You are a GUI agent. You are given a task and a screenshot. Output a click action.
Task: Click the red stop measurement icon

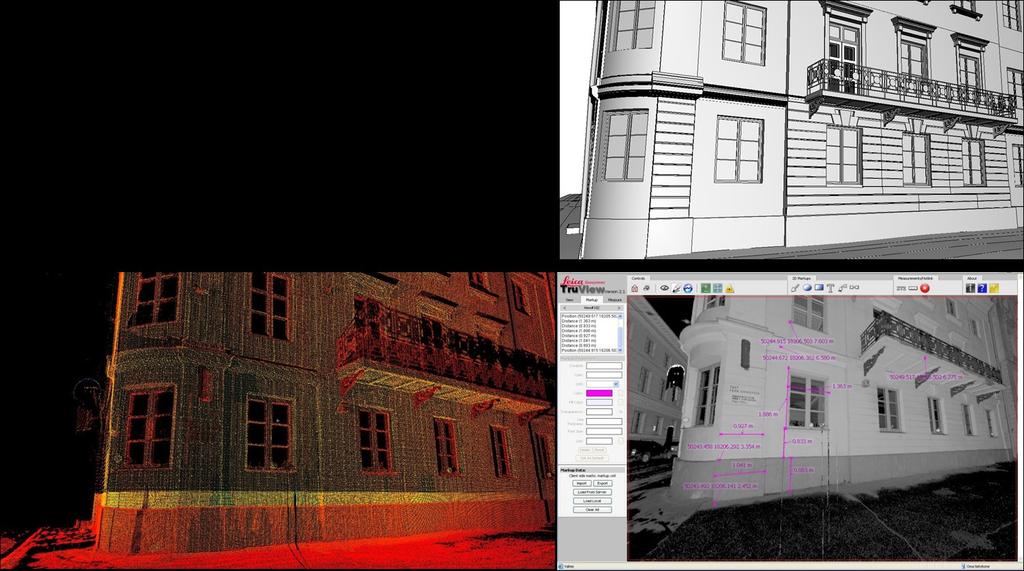[925, 288]
